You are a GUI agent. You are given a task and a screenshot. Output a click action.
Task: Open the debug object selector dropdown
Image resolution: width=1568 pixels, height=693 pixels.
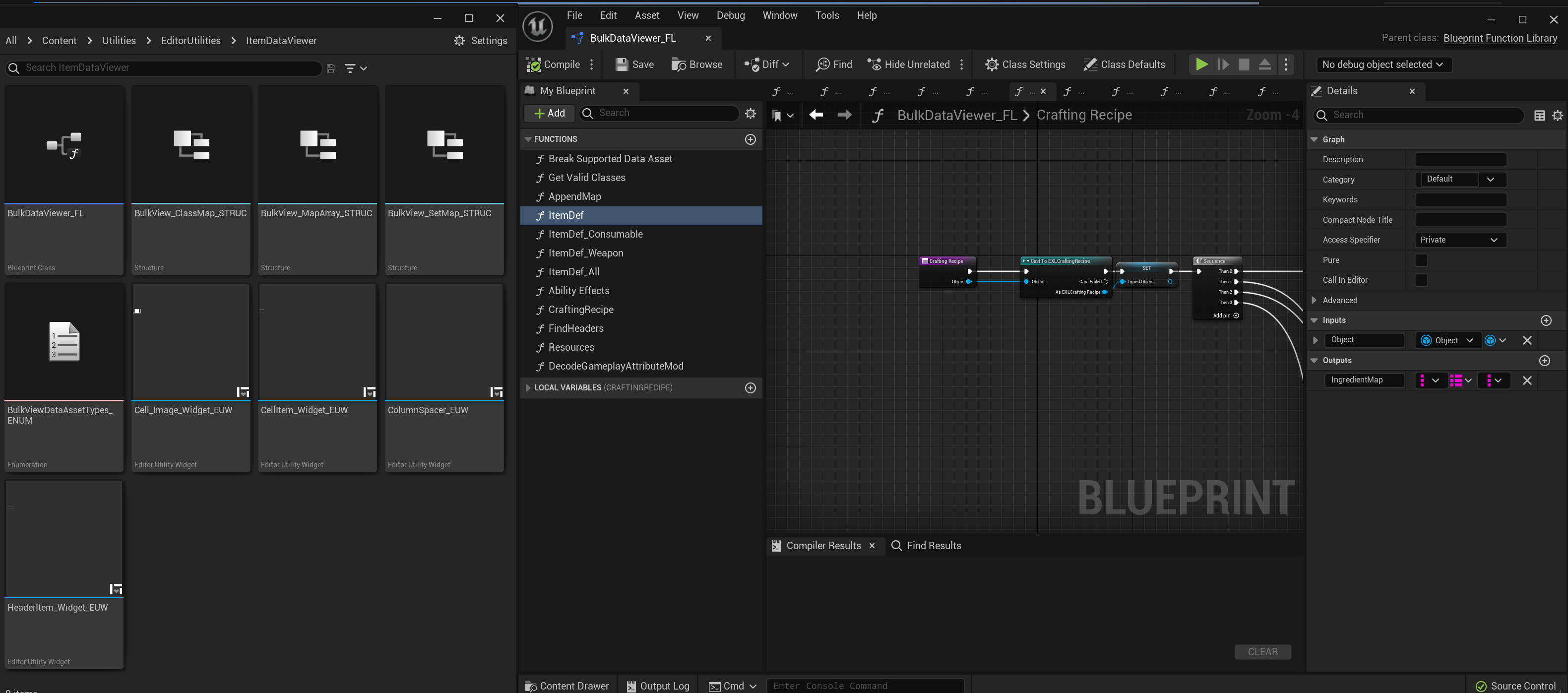1383,64
